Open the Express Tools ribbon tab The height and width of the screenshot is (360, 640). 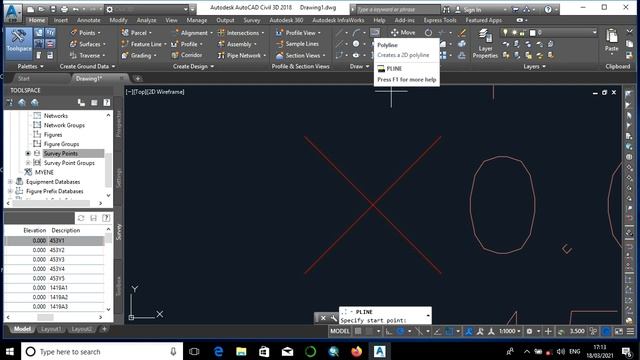coord(440,20)
